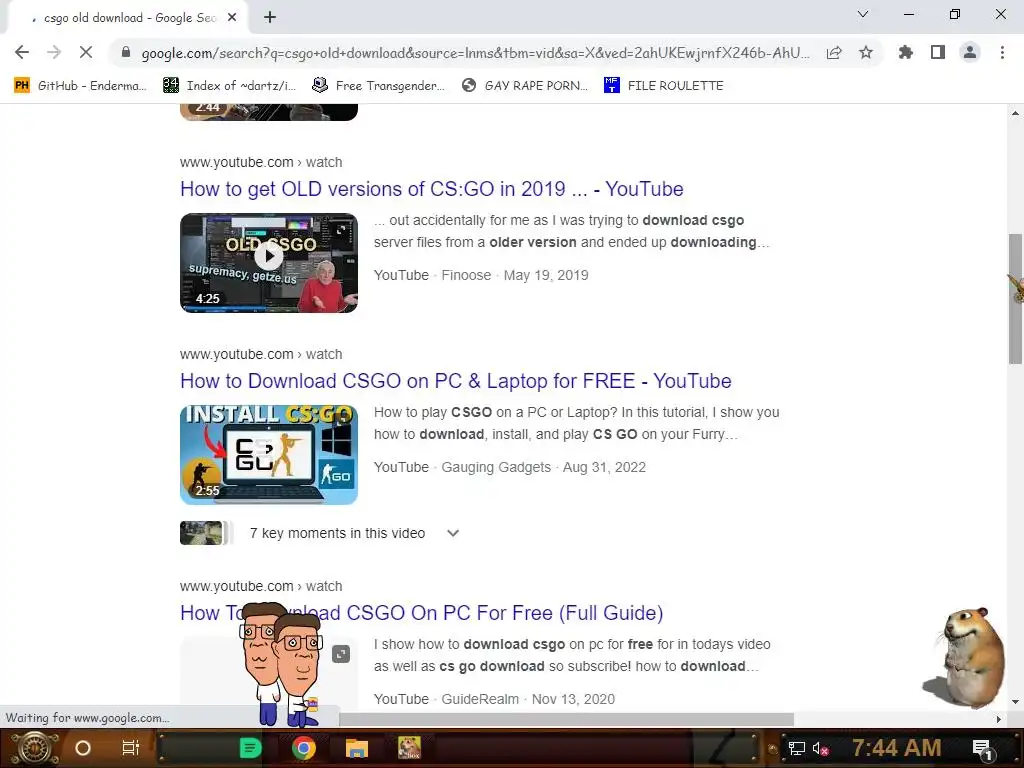The height and width of the screenshot is (768, 1024).
Task: Open Cortana search circle on taskbar
Action: [x=83, y=748]
